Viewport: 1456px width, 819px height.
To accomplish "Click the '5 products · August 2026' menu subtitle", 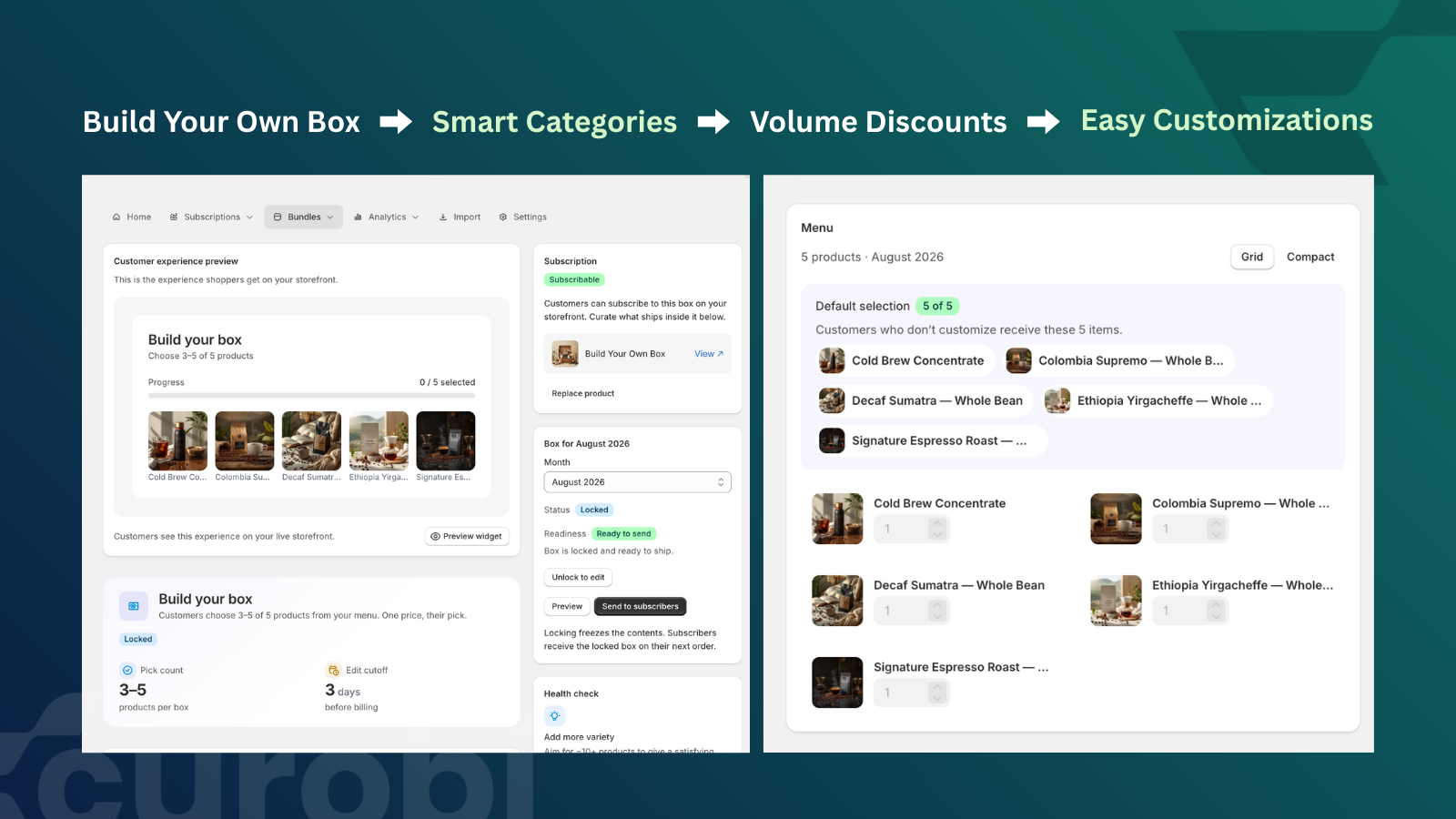I will (x=872, y=258).
